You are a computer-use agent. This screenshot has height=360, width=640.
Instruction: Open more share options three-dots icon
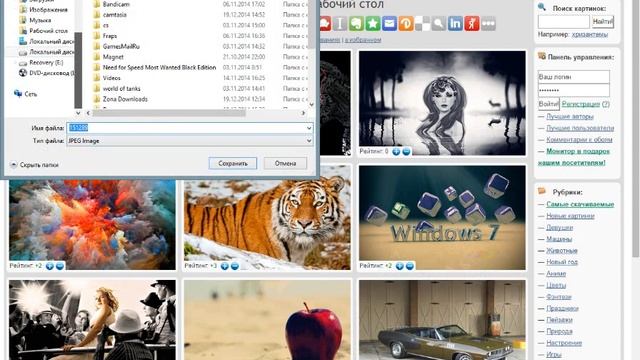[x=488, y=24]
